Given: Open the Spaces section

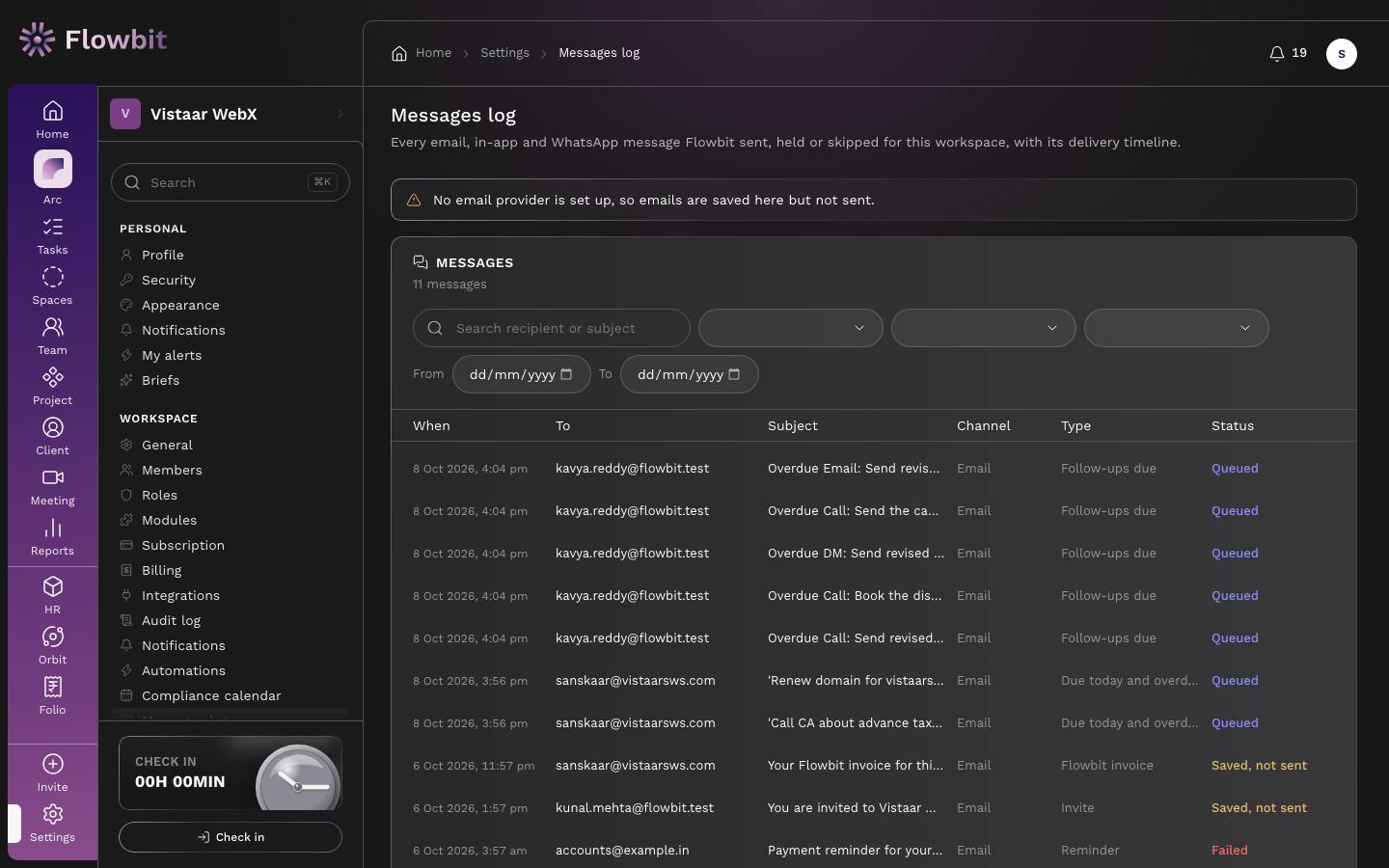Looking at the screenshot, I should (x=52, y=286).
